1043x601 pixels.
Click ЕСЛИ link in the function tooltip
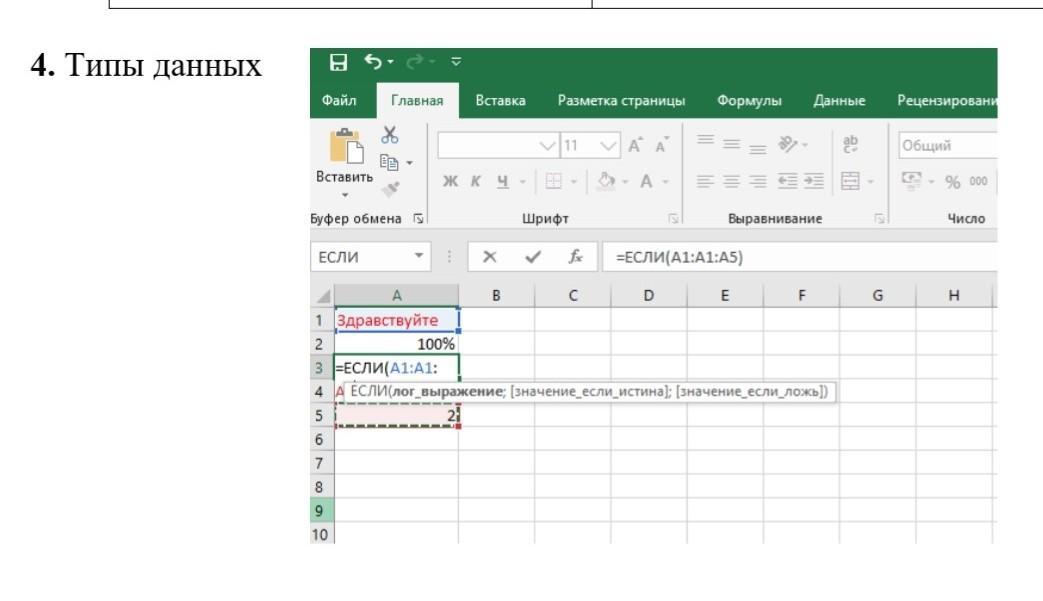pyautogui.click(x=369, y=391)
